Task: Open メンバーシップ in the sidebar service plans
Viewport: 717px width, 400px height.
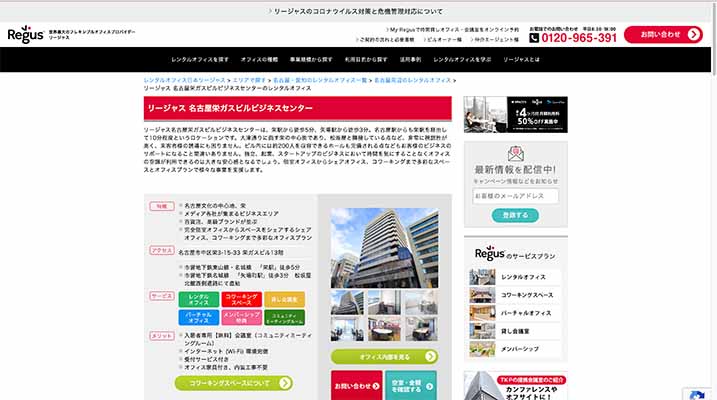Action: click(515, 349)
